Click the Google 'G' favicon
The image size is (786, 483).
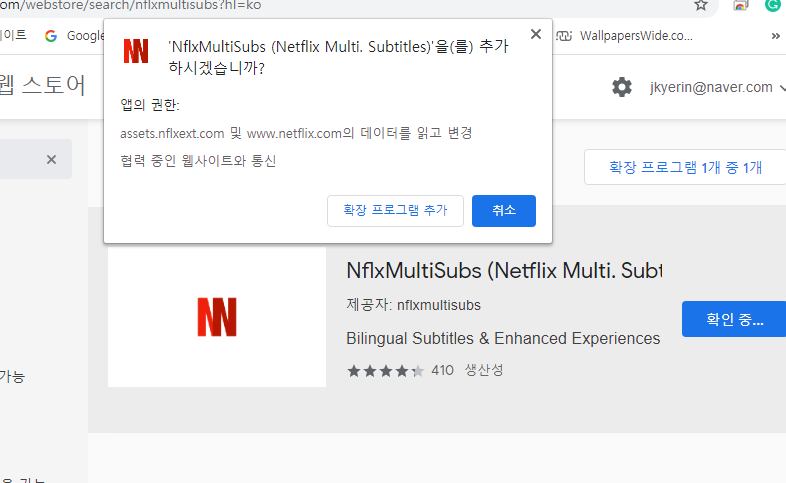tap(51, 36)
